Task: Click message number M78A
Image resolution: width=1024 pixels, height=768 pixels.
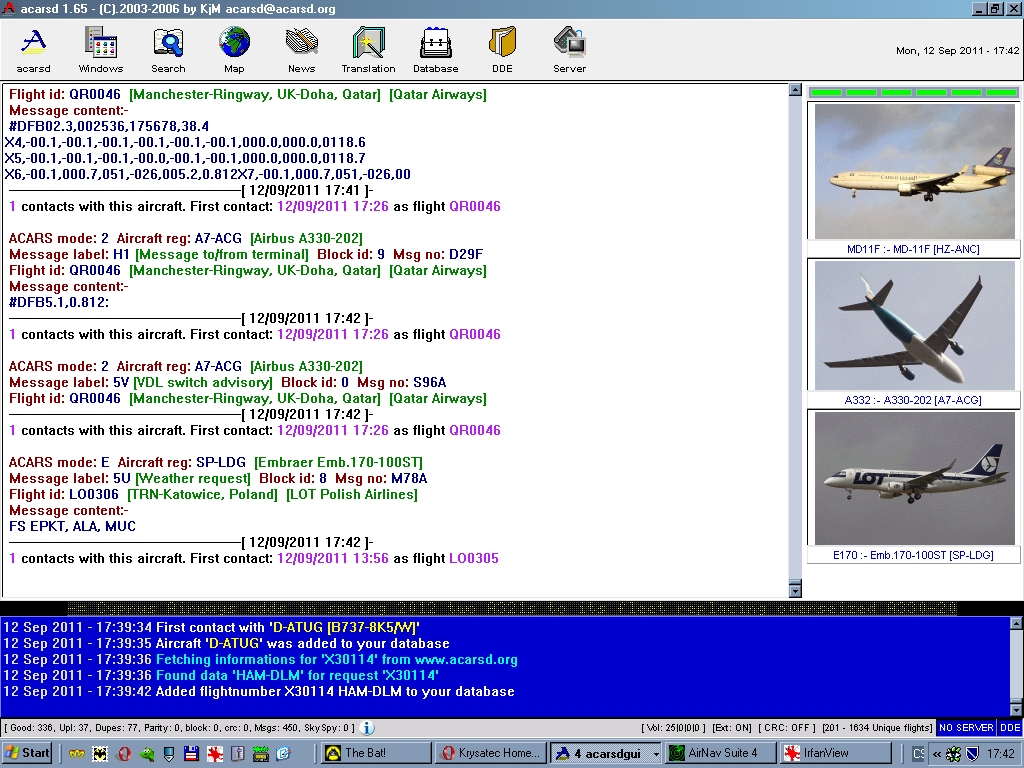Action: [409, 479]
